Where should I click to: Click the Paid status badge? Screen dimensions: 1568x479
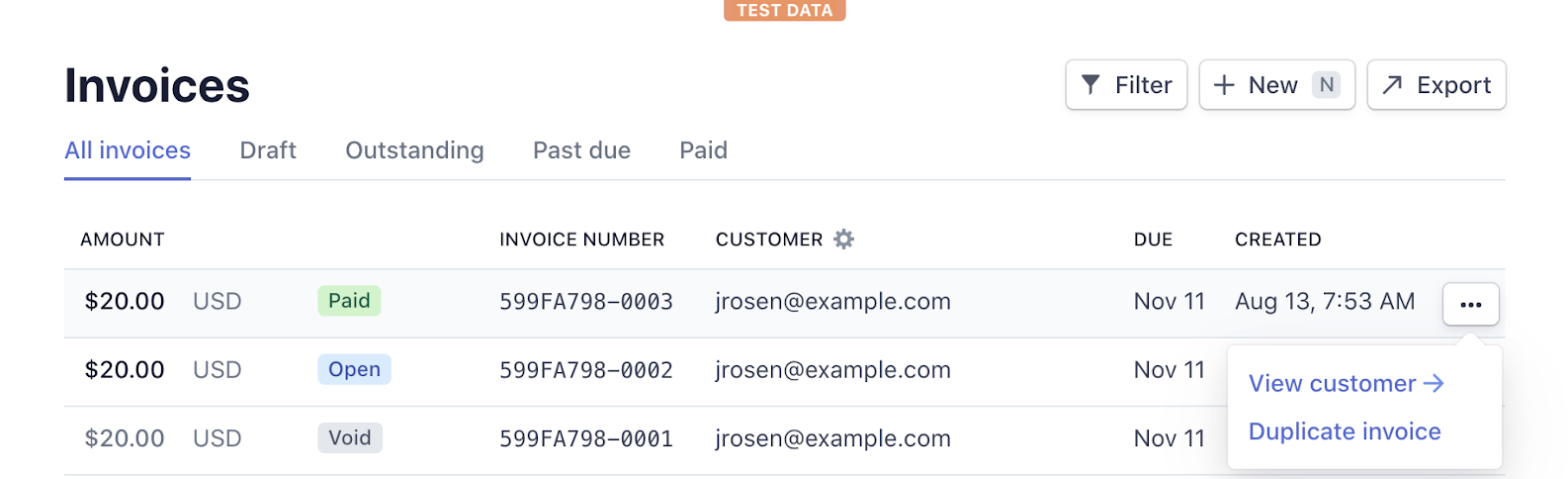click(x=349, y=301)
